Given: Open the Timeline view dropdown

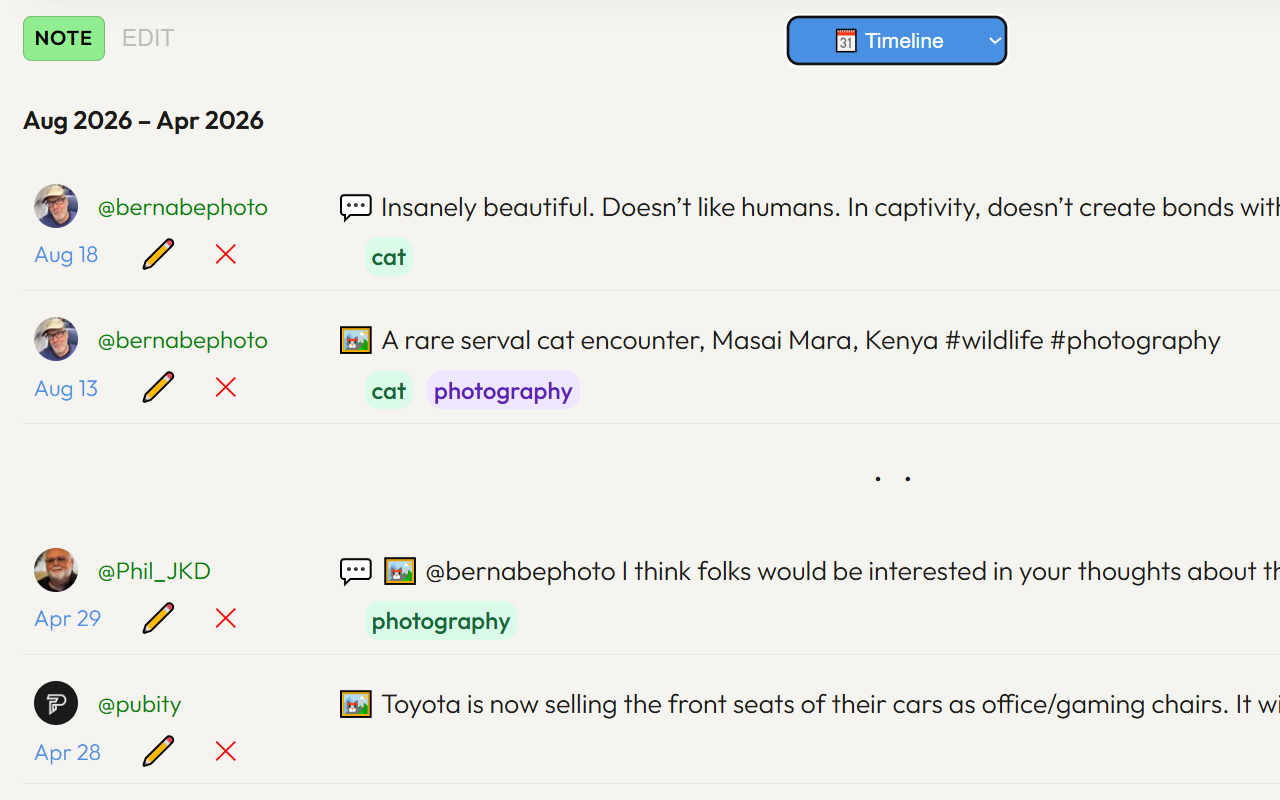Looking at the screenshot, I should (x=897, y=41).
